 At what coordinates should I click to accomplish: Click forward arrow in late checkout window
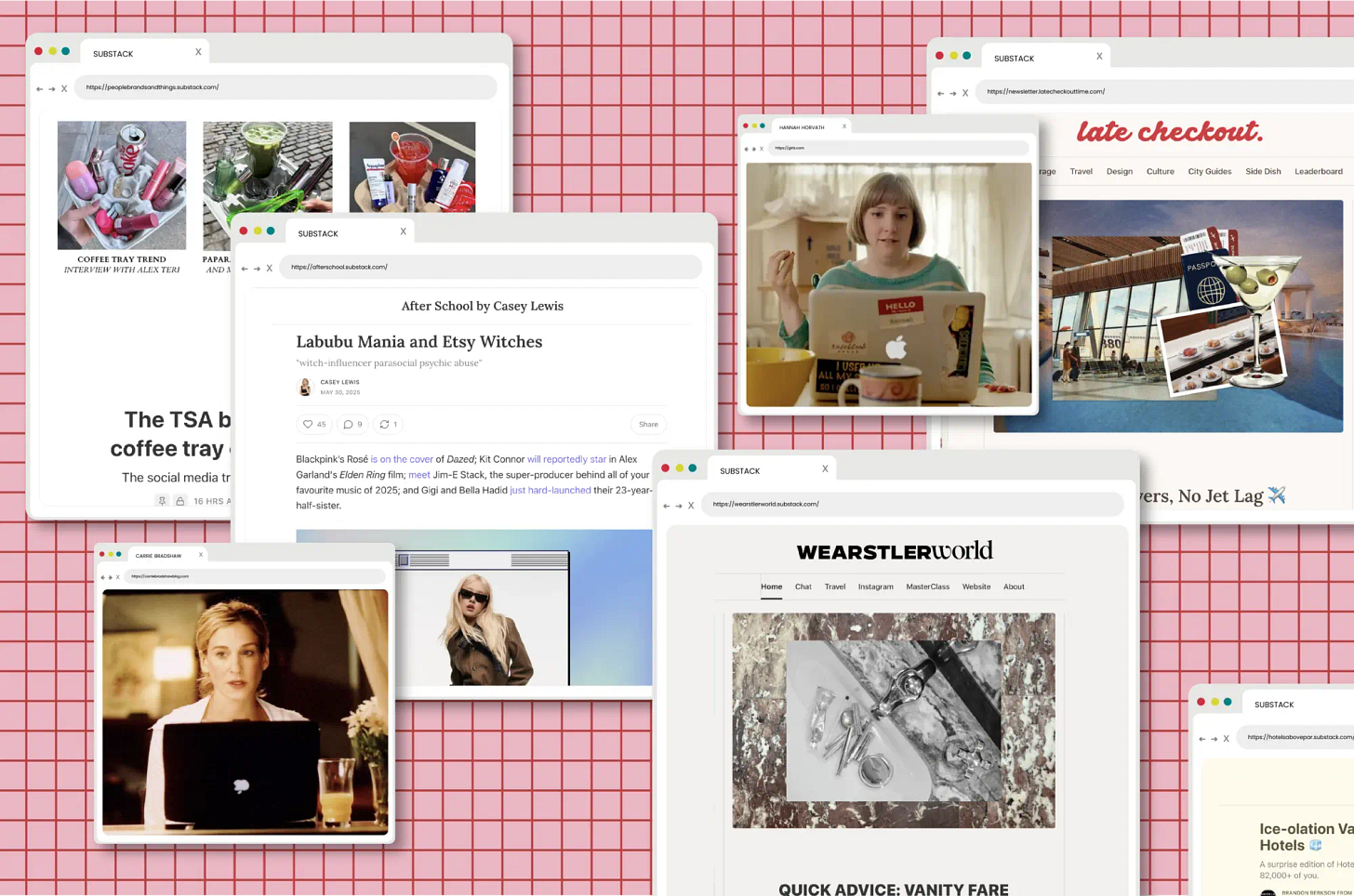952,93
